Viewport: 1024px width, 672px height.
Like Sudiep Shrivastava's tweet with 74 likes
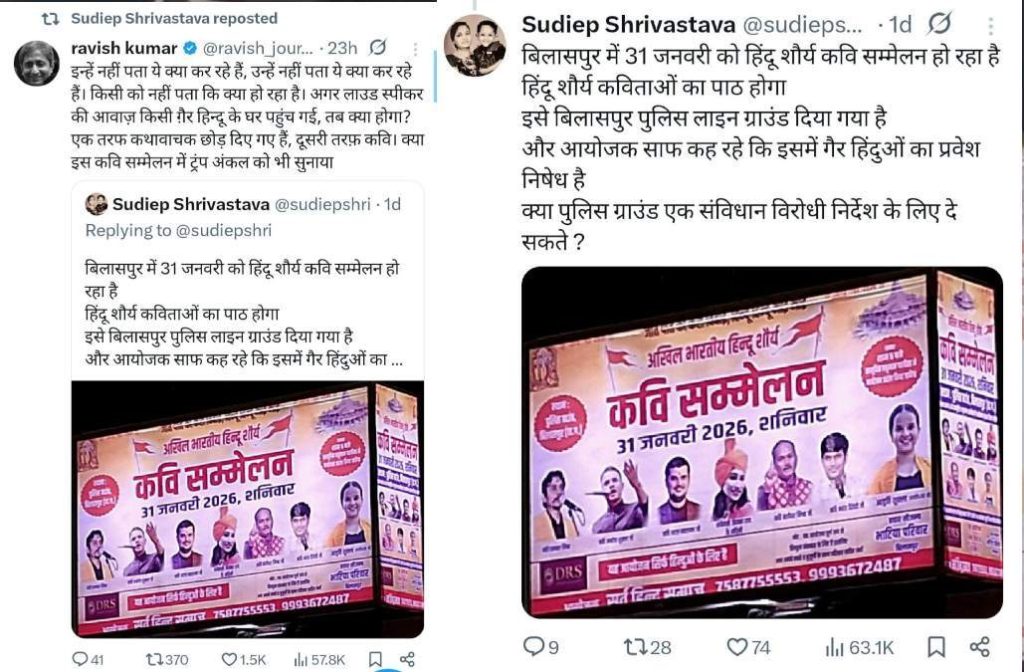click(x=748, y=647)
